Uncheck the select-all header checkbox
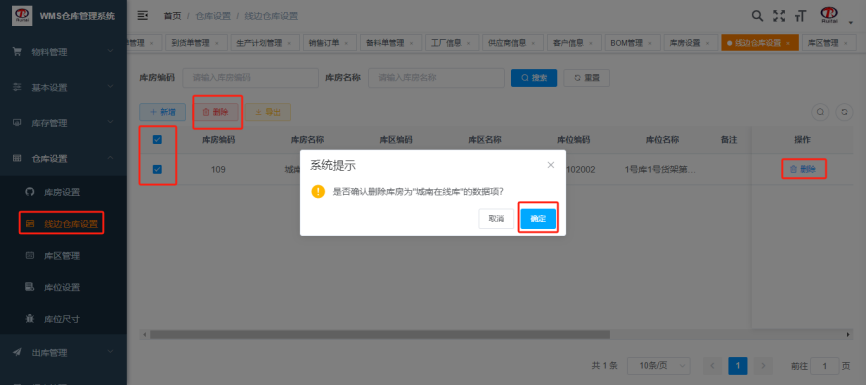Screen dimensions: 866x385 coord(157,140)
